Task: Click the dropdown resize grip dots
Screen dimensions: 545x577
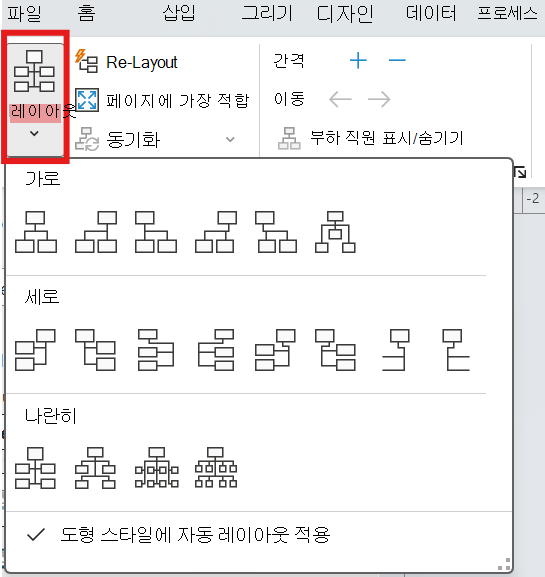Action: click(x=505, y=564)
